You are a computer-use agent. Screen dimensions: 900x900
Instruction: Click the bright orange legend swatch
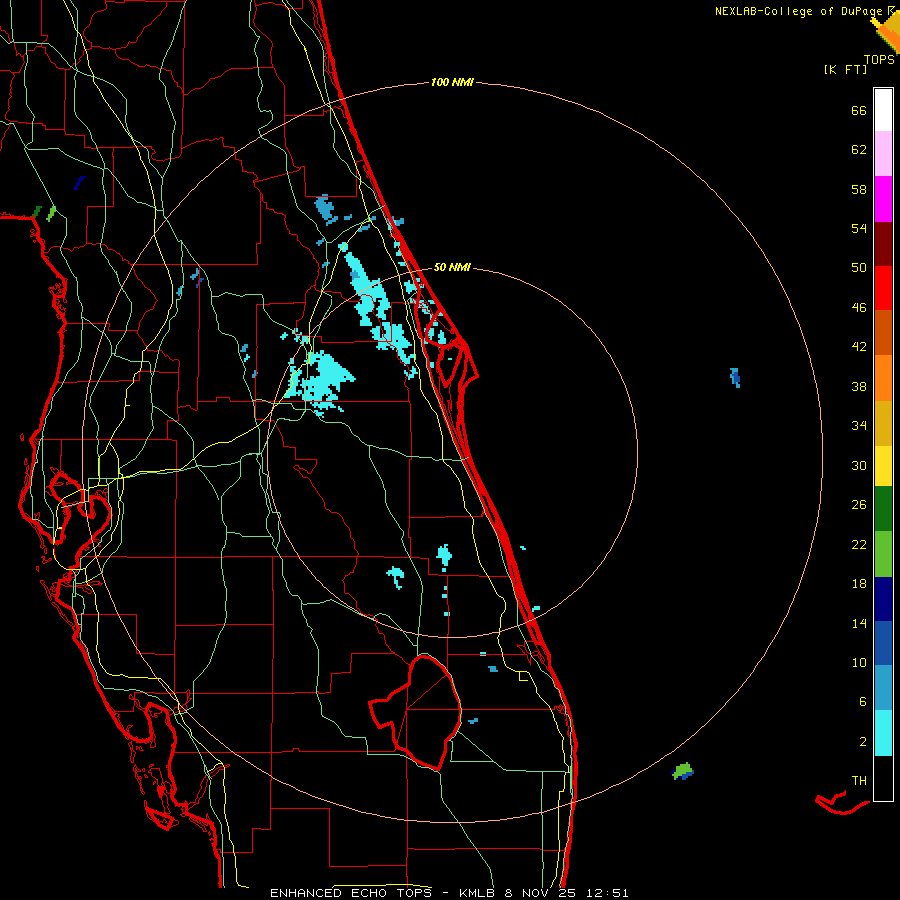(x=883, y=378)
